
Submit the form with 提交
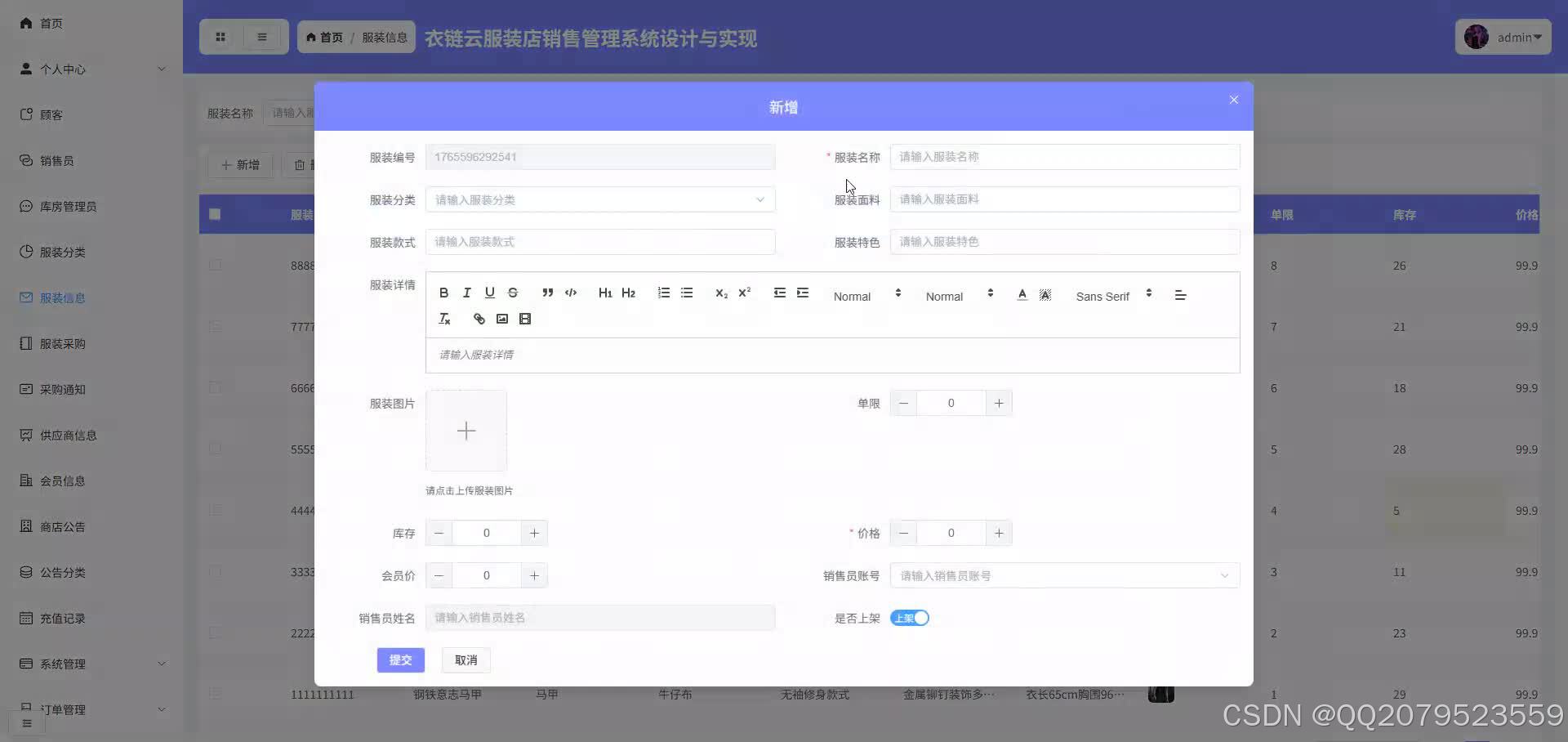tap(400, 659)
